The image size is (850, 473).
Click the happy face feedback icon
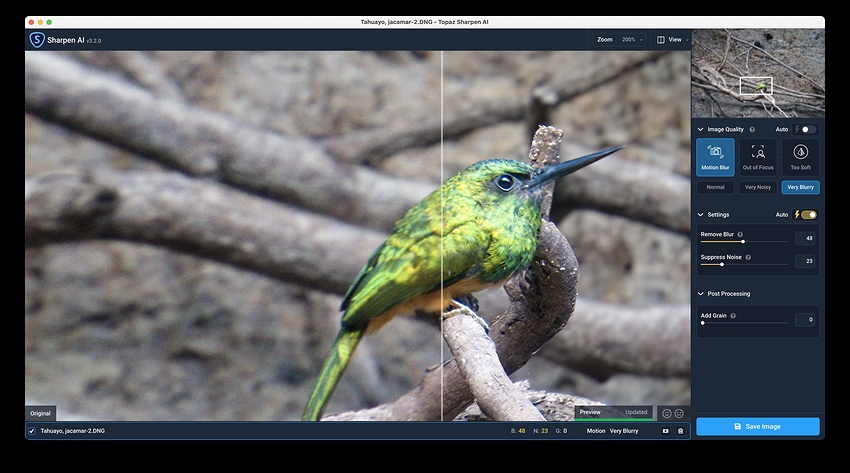click(x=667, y=413)
